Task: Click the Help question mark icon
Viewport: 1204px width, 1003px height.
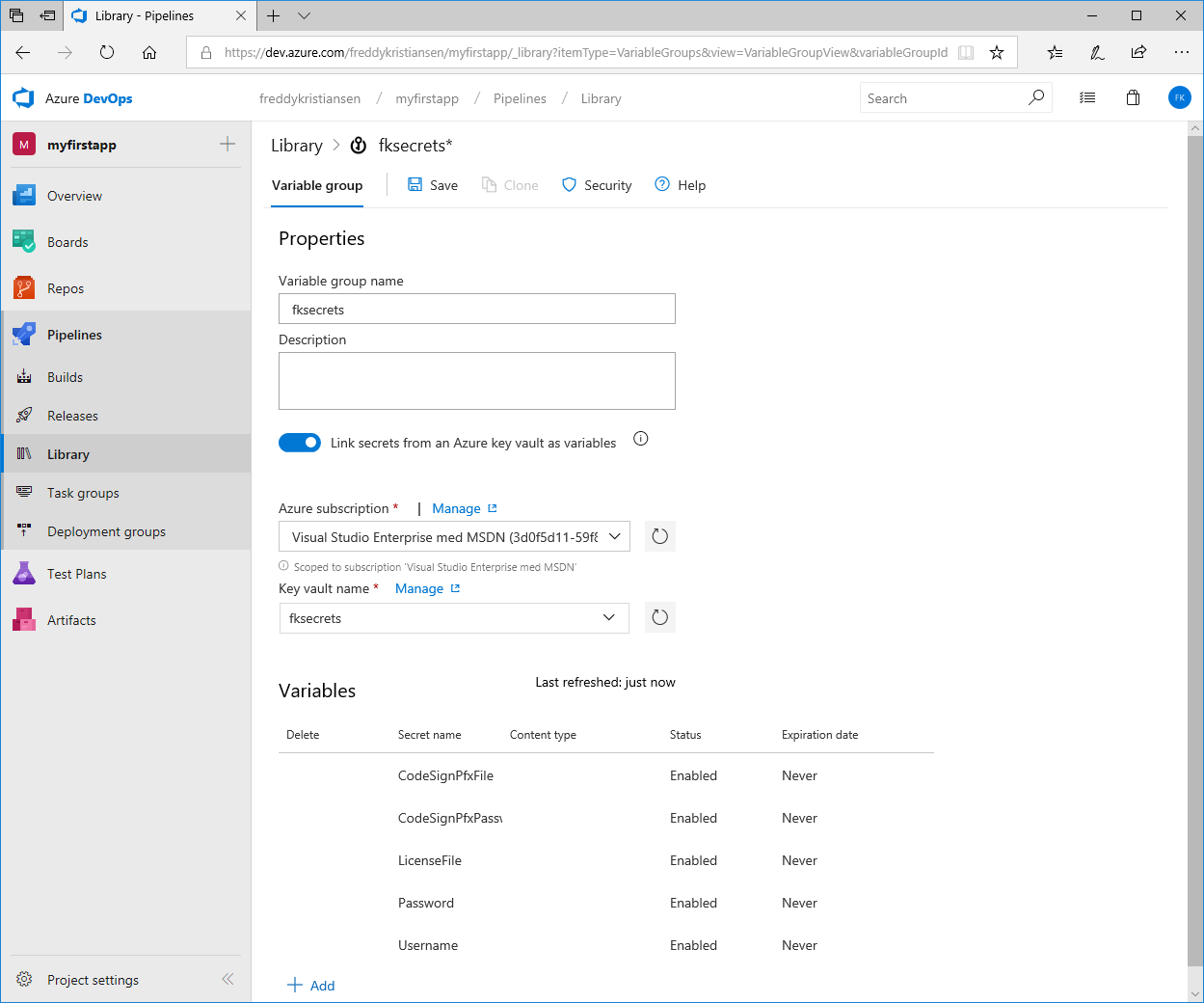Action: click(662, 185)
